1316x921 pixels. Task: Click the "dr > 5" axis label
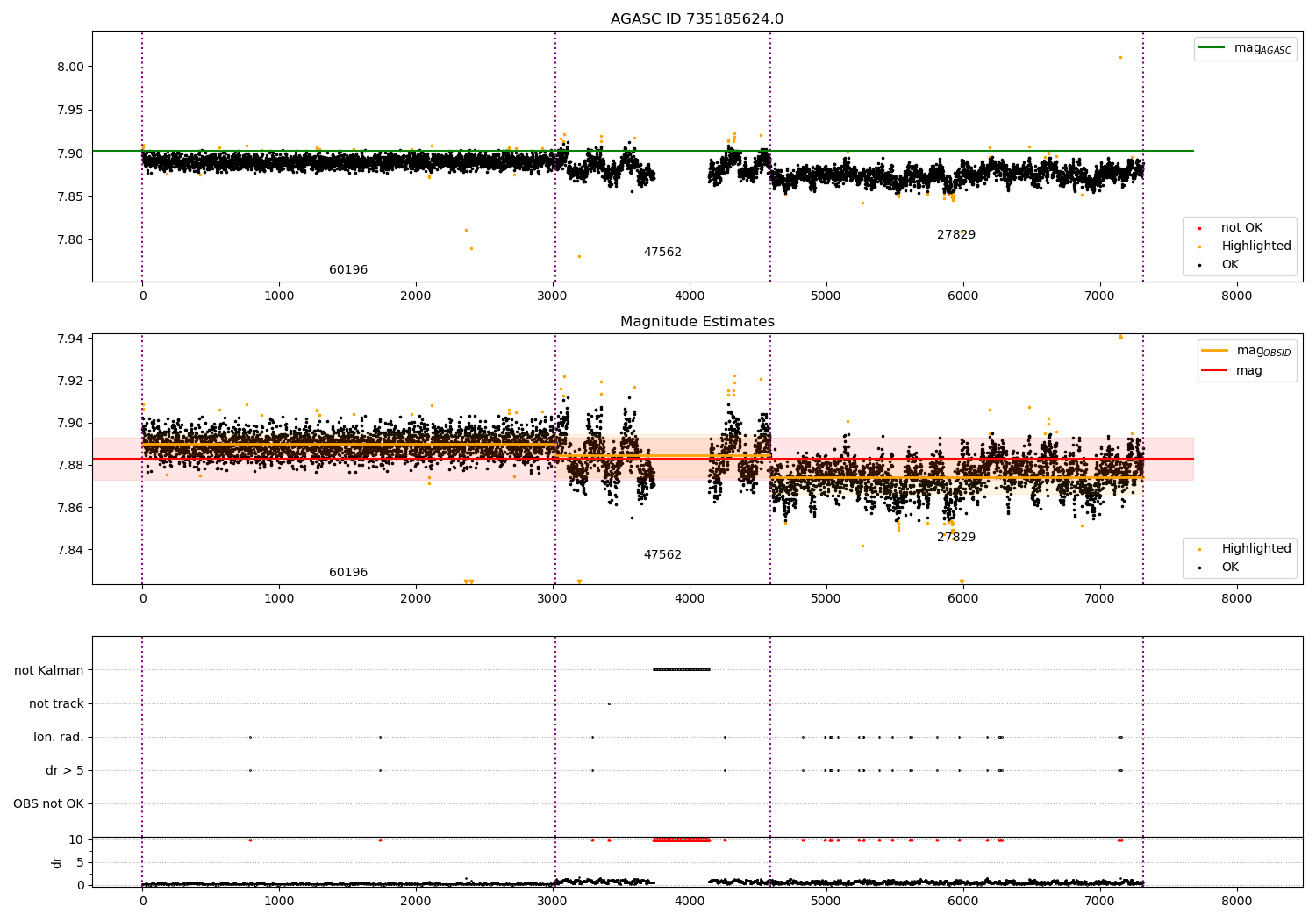65,771
